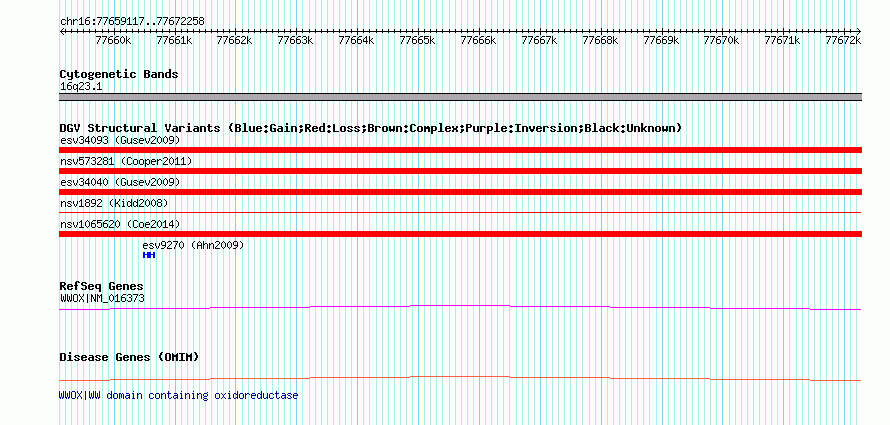This screenshot has height=425, width=890.
Task: Click the blue esv9270 gain variant glyph
Action: tap(149, 255)
